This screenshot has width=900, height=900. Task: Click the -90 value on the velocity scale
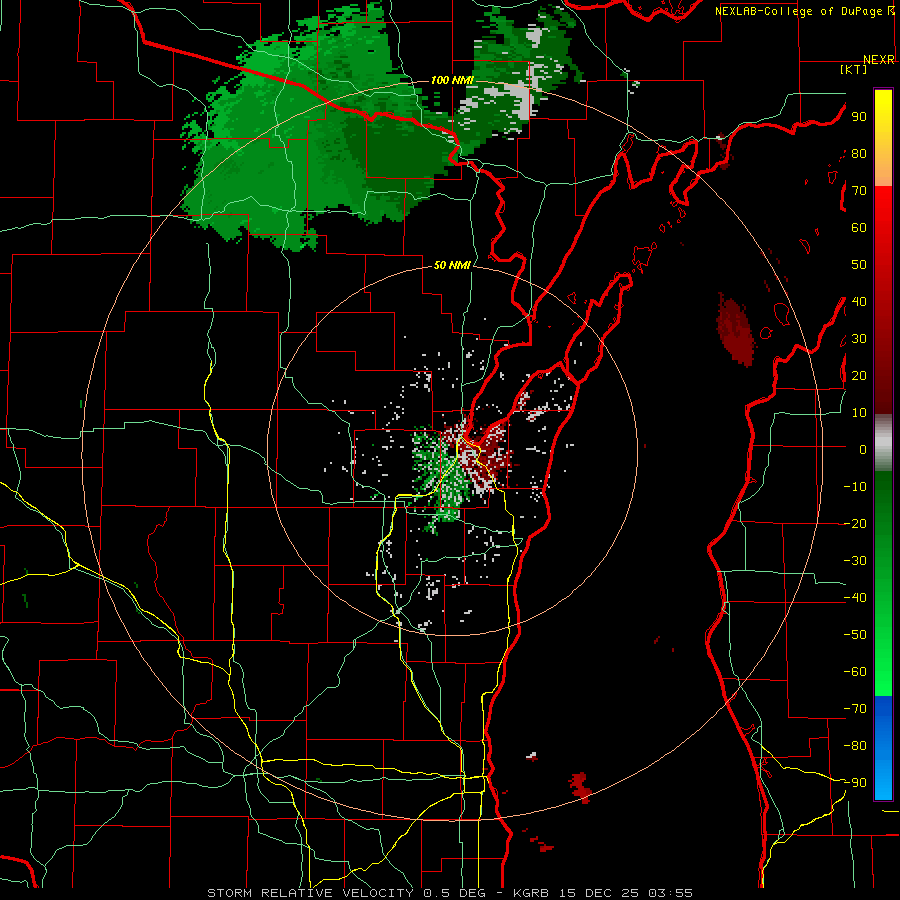(855, 783)
